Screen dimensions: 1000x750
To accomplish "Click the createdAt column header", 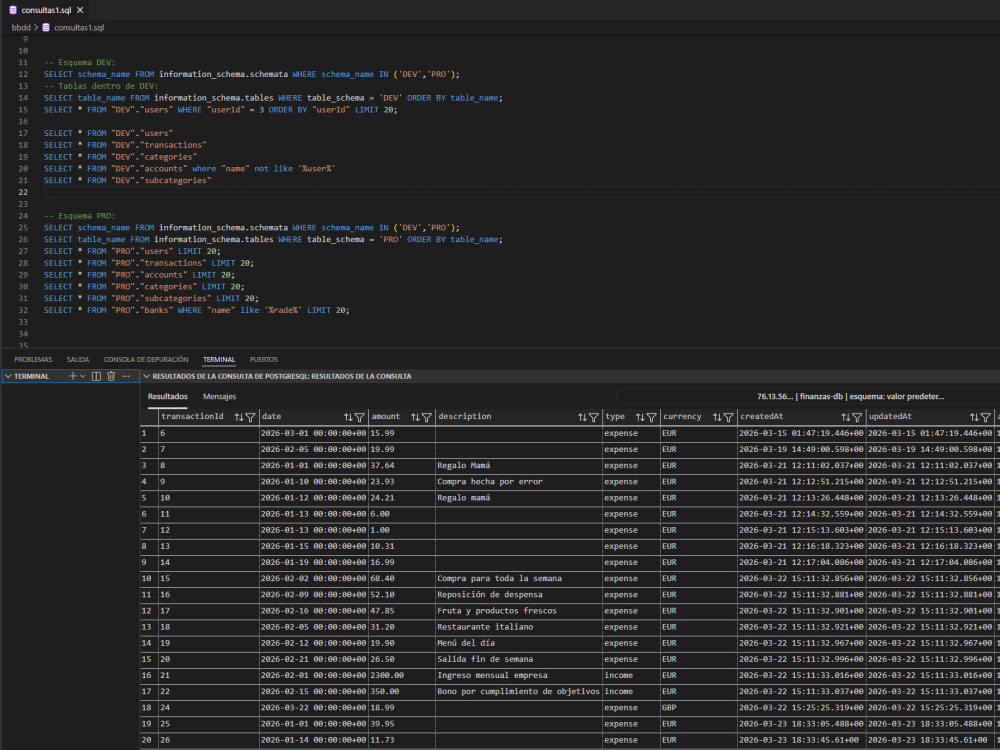I will pos(761,416).
